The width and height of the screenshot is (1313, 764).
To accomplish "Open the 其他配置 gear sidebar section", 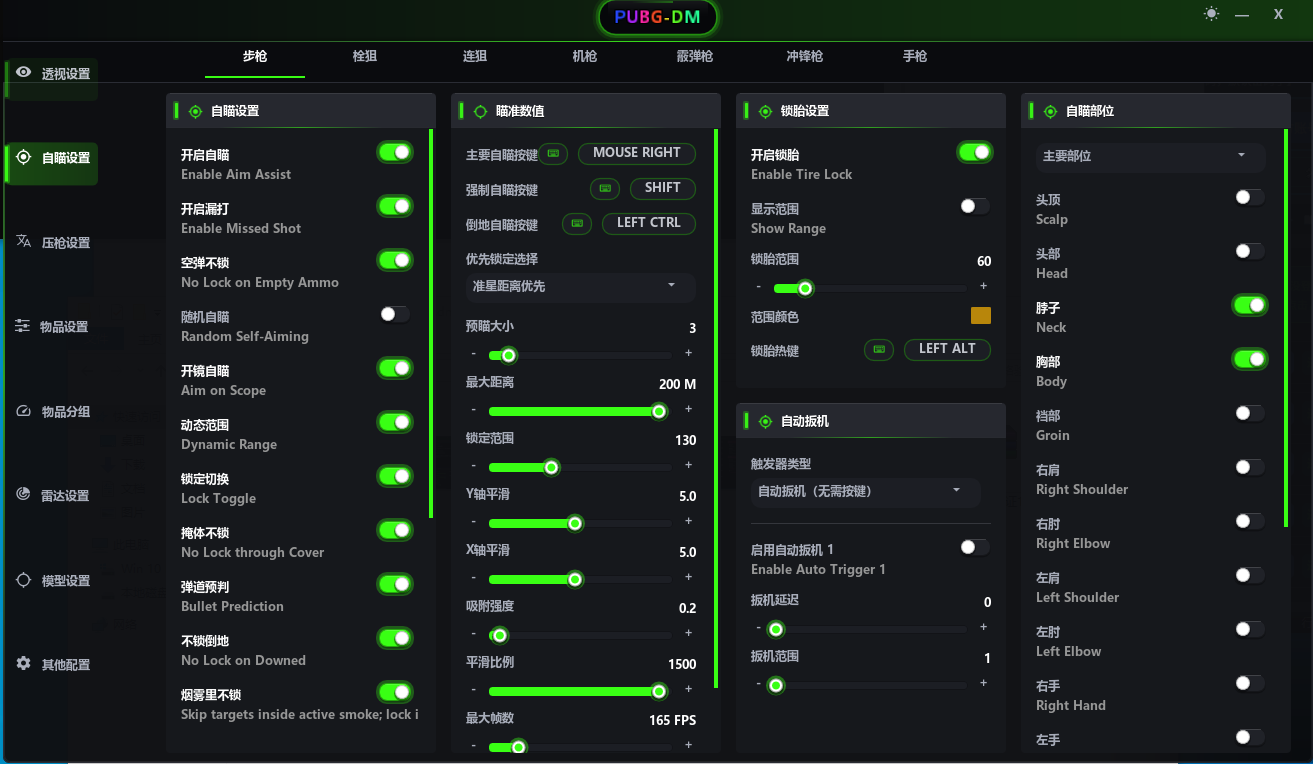I will [x=52, y=664].
